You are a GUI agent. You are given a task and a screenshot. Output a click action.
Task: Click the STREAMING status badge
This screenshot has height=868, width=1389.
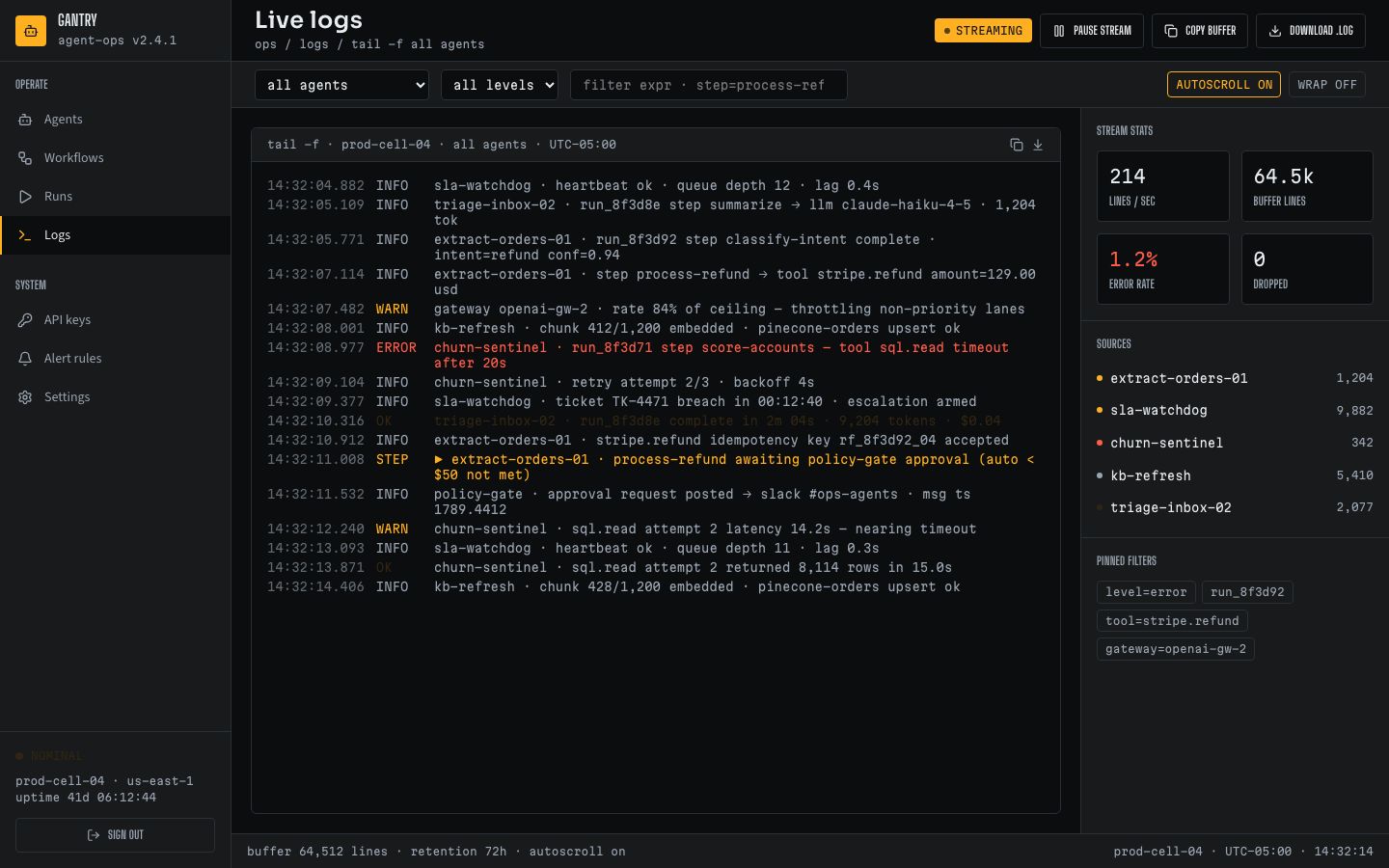983,31
